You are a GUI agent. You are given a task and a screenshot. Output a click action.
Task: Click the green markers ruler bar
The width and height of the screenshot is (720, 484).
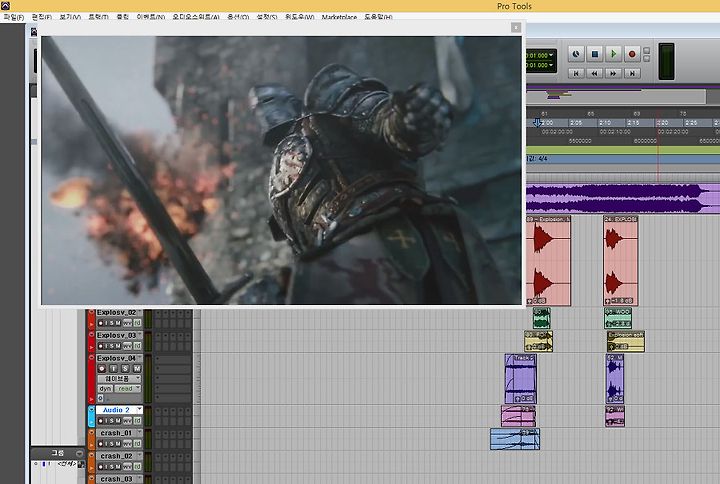coord(623,150)
